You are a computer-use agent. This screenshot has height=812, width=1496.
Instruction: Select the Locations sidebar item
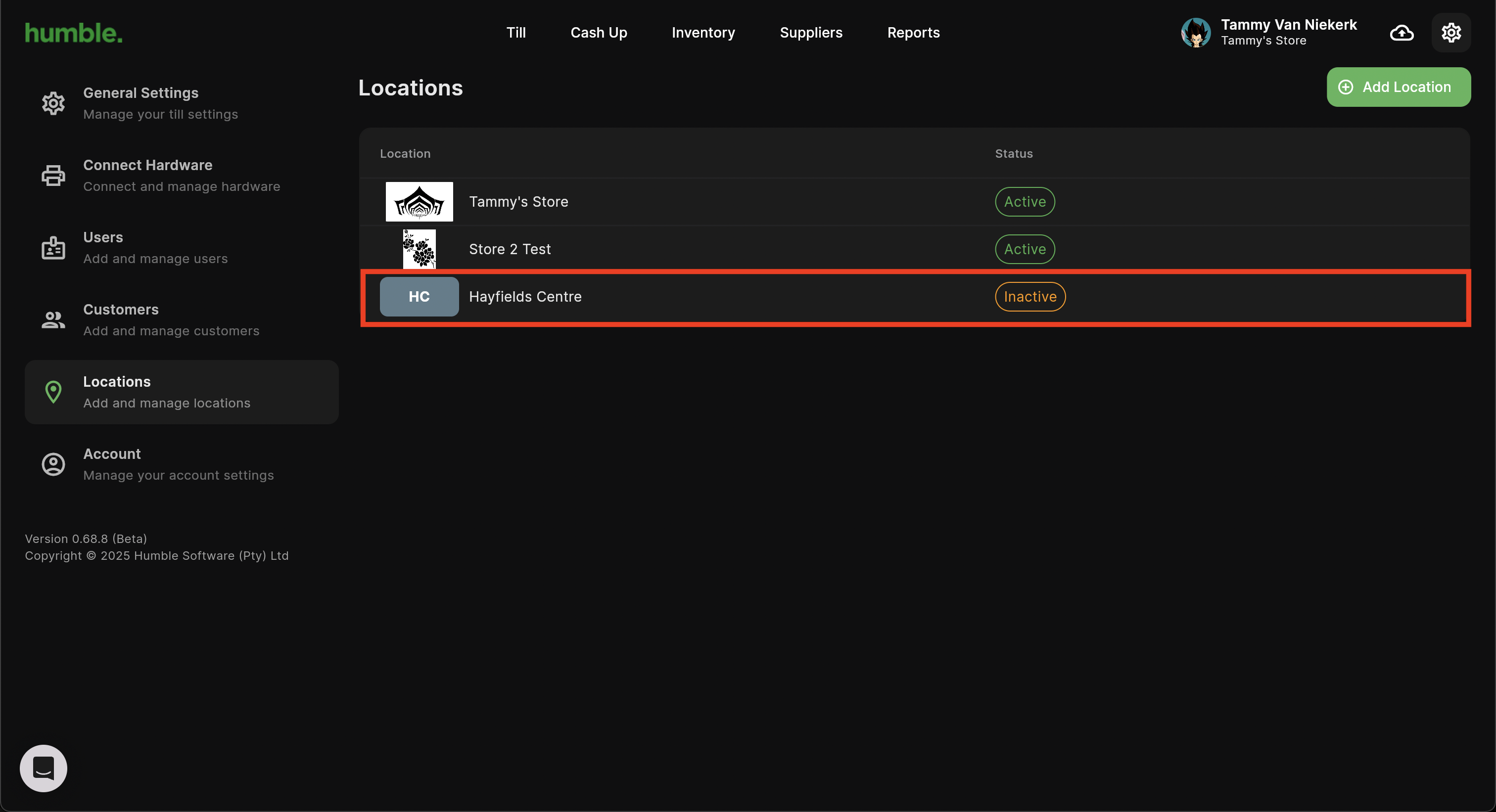[181, 392]
